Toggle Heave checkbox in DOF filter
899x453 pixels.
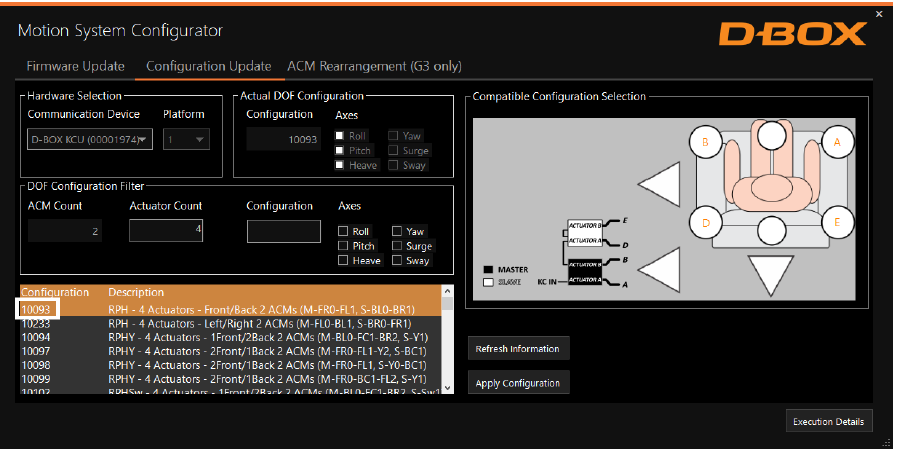click(344, 260)
